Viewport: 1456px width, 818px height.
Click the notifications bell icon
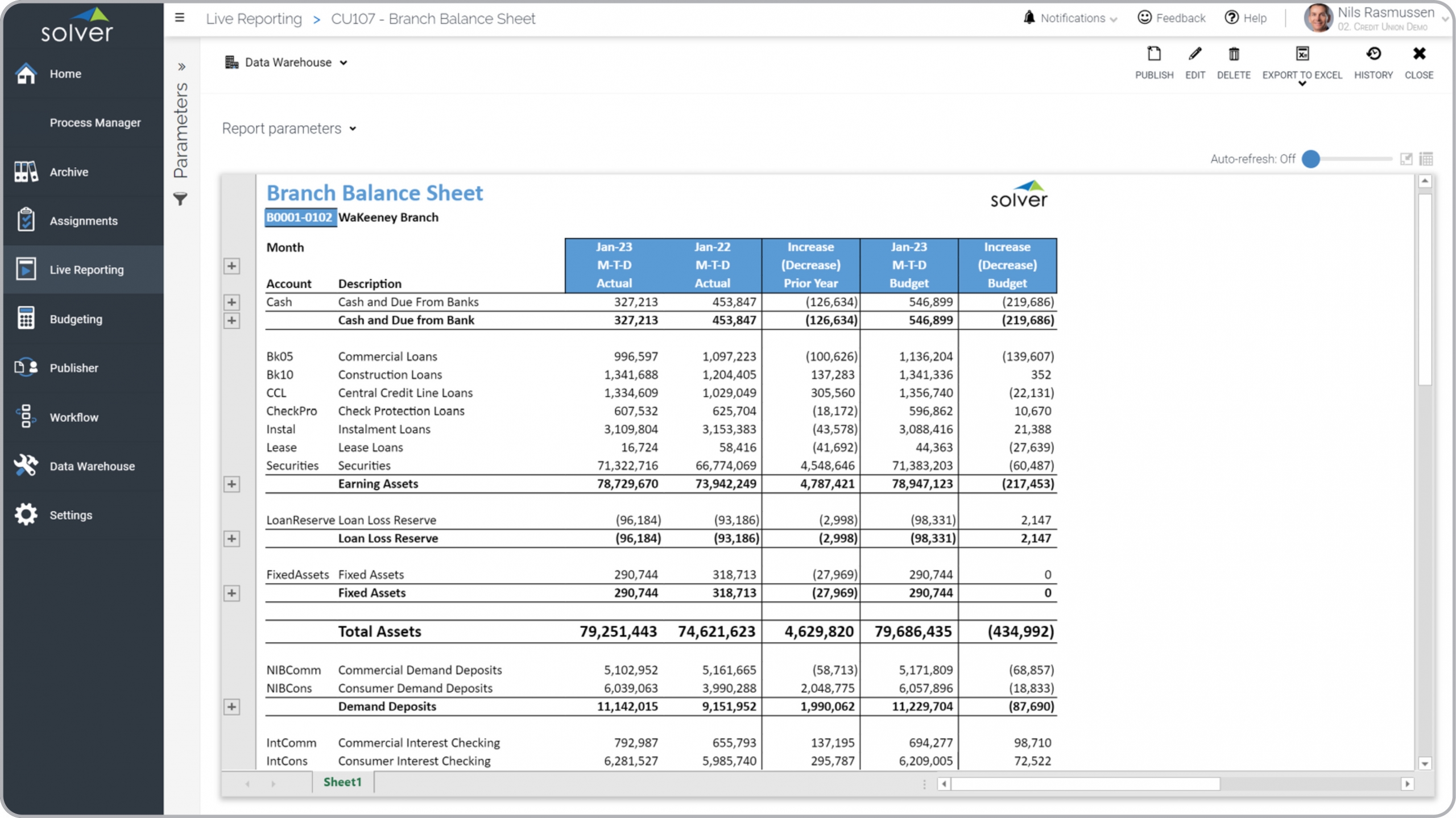point(1029,18)
